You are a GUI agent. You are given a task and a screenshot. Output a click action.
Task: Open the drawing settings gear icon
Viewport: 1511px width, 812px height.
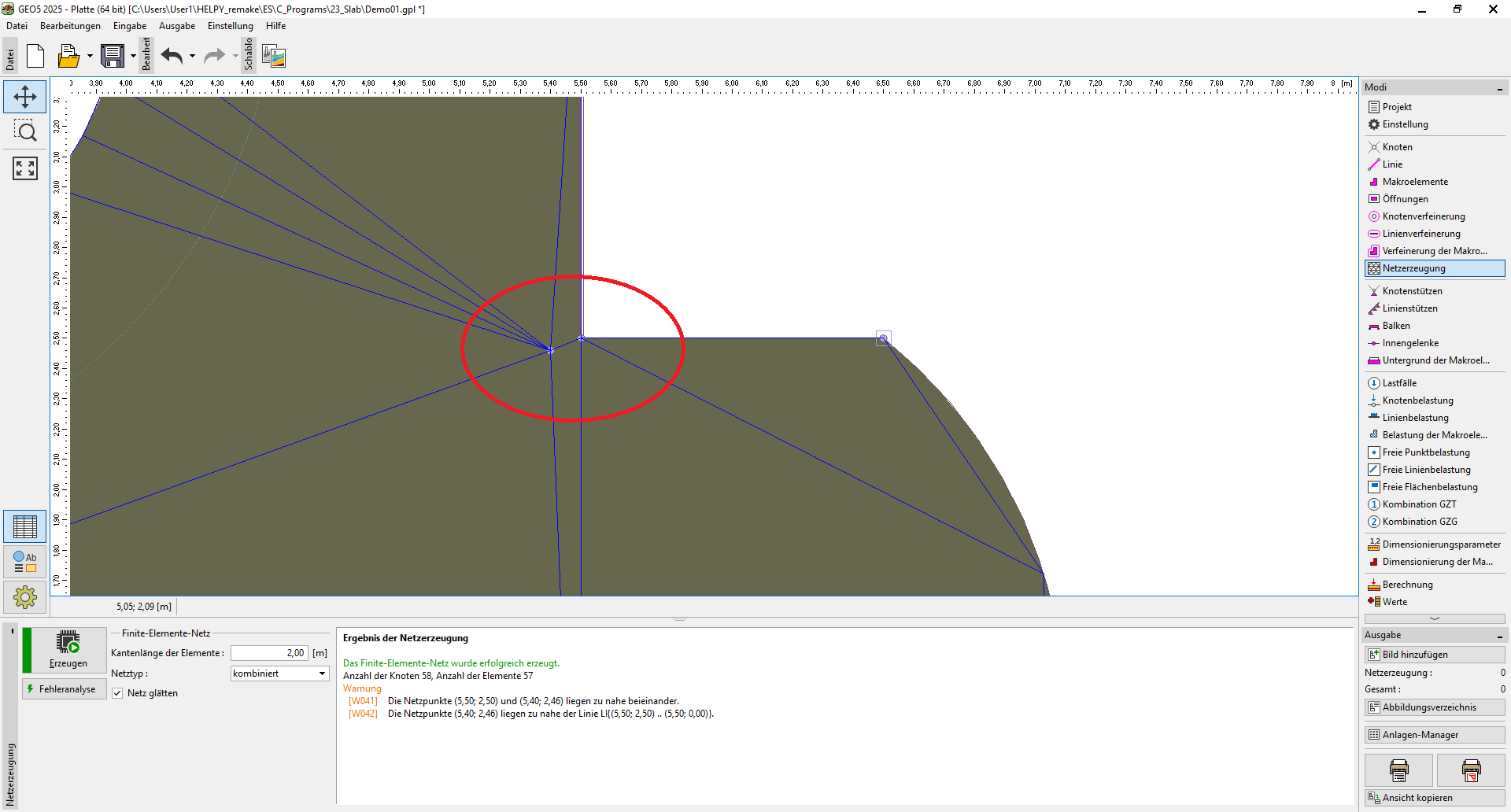tap(25, 597)
